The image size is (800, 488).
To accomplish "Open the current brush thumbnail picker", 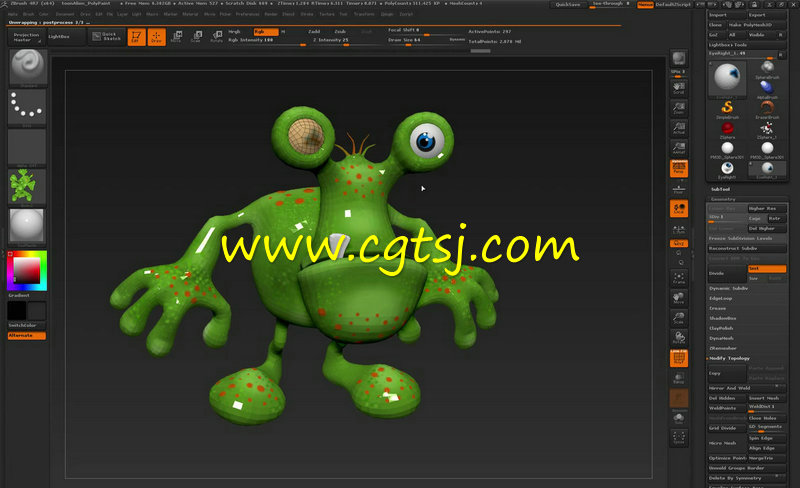I will [x=28, y=67].
